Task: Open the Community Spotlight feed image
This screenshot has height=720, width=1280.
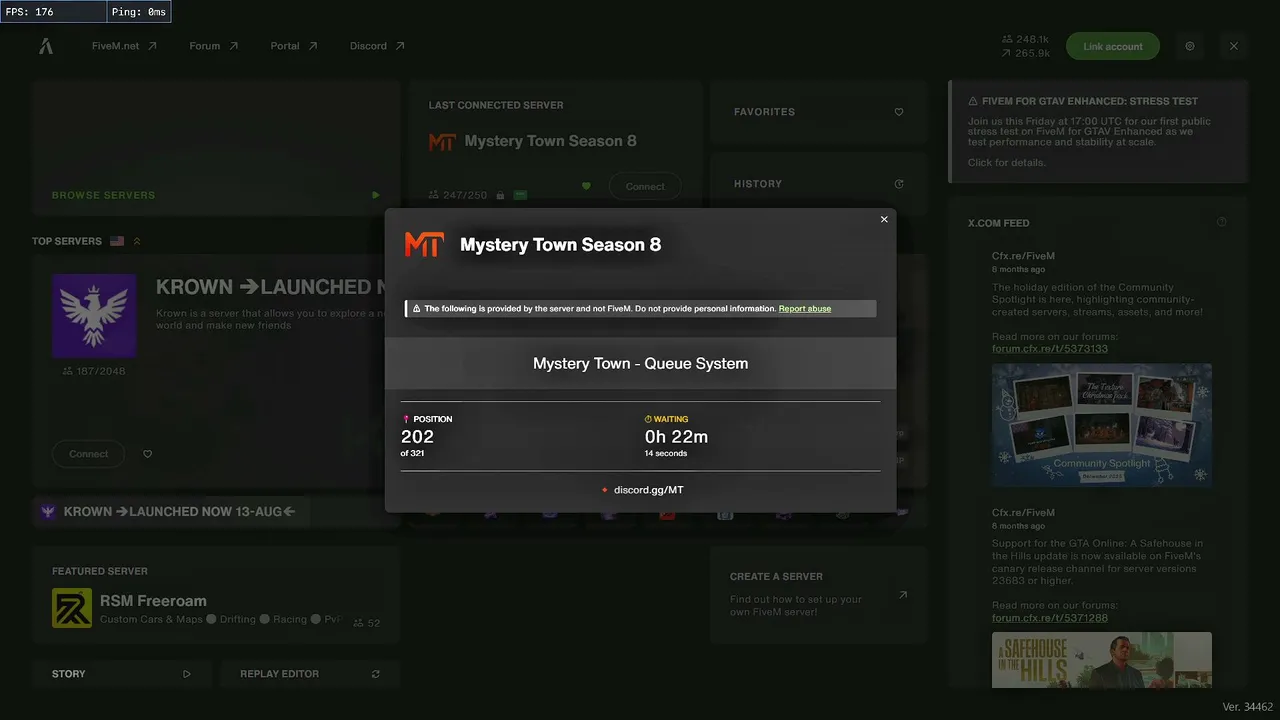Action: (1102, 425)
